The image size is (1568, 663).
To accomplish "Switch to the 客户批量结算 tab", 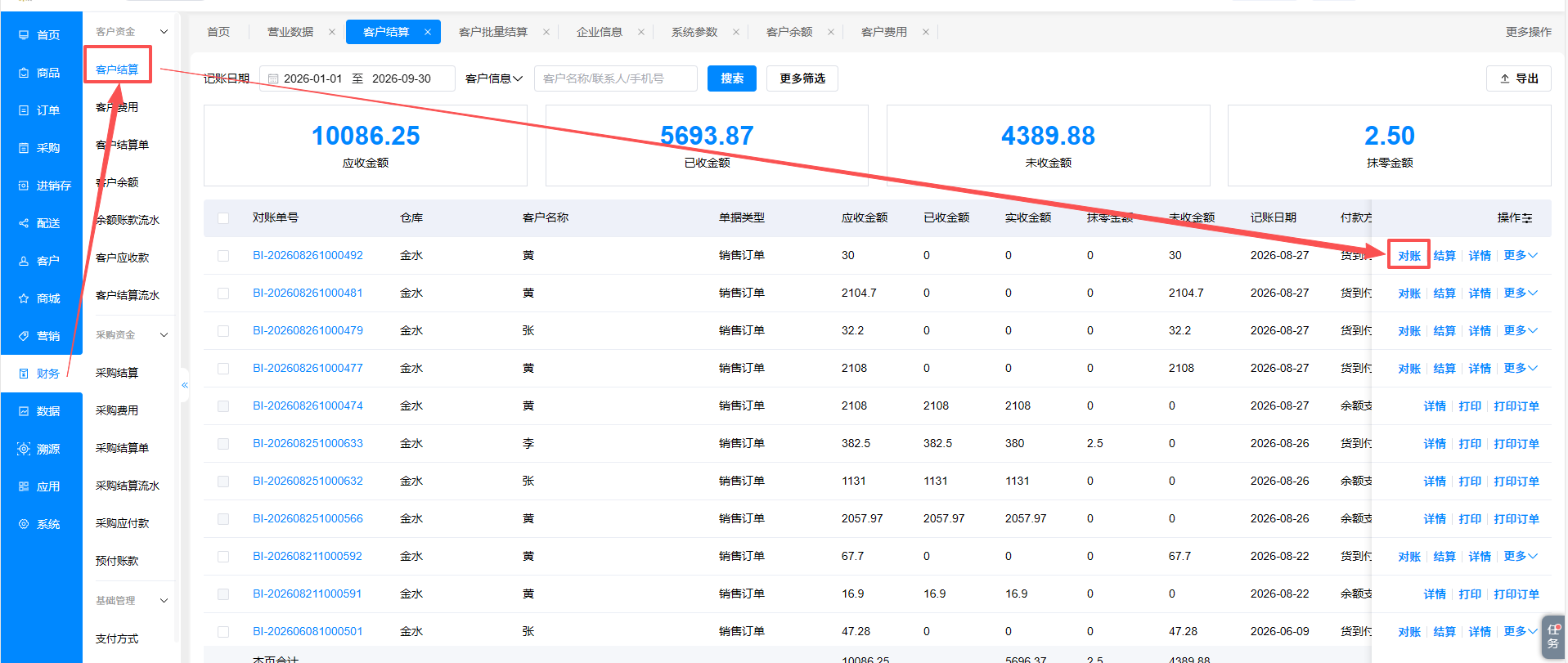I will click(x=493, y=32).
